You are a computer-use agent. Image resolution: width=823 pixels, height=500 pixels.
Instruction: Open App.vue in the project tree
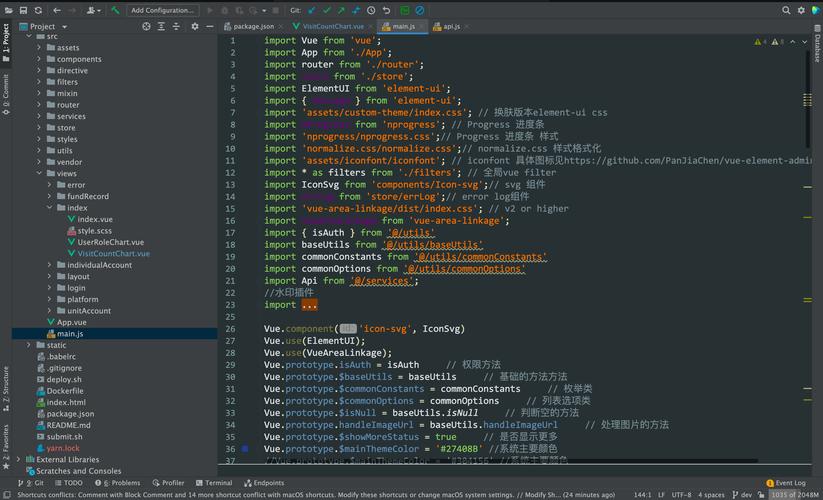coord(71,322)
